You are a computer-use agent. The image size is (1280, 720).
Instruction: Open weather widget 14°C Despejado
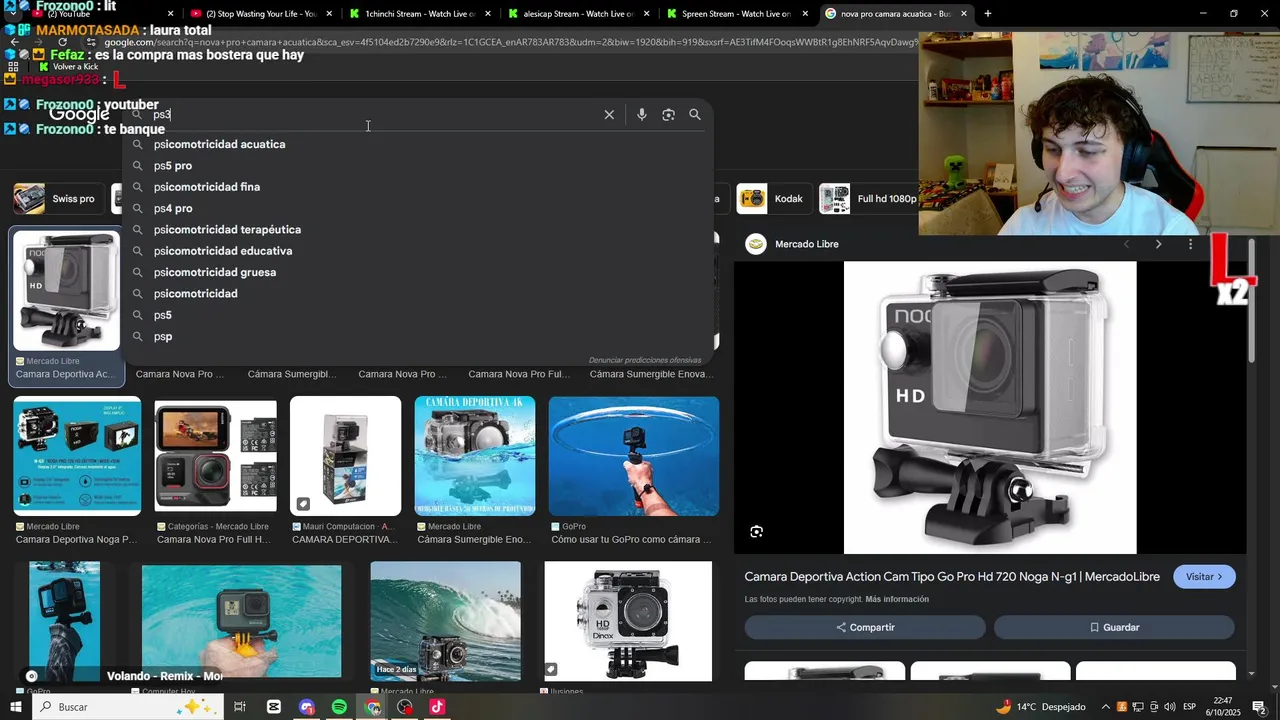pyautogui.click(x=1040, y=707)
